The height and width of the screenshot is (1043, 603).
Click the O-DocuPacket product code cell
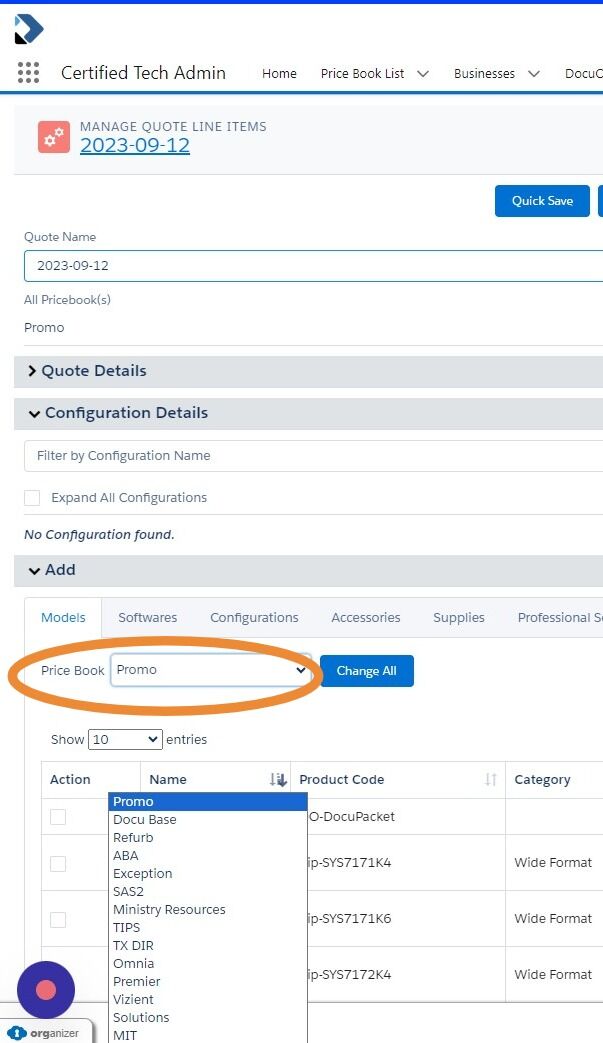click(x=352, y=817)
